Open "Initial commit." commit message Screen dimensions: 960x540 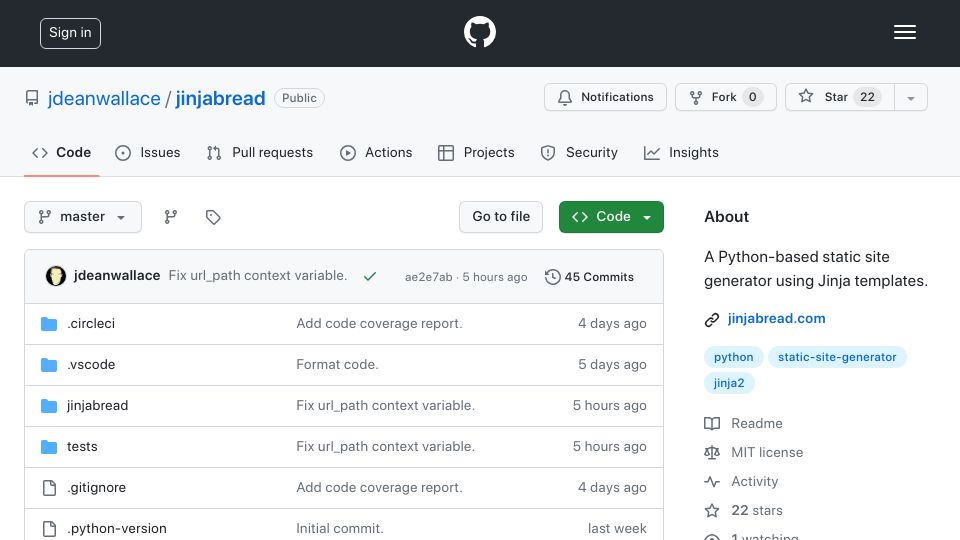tap(340, 528)
